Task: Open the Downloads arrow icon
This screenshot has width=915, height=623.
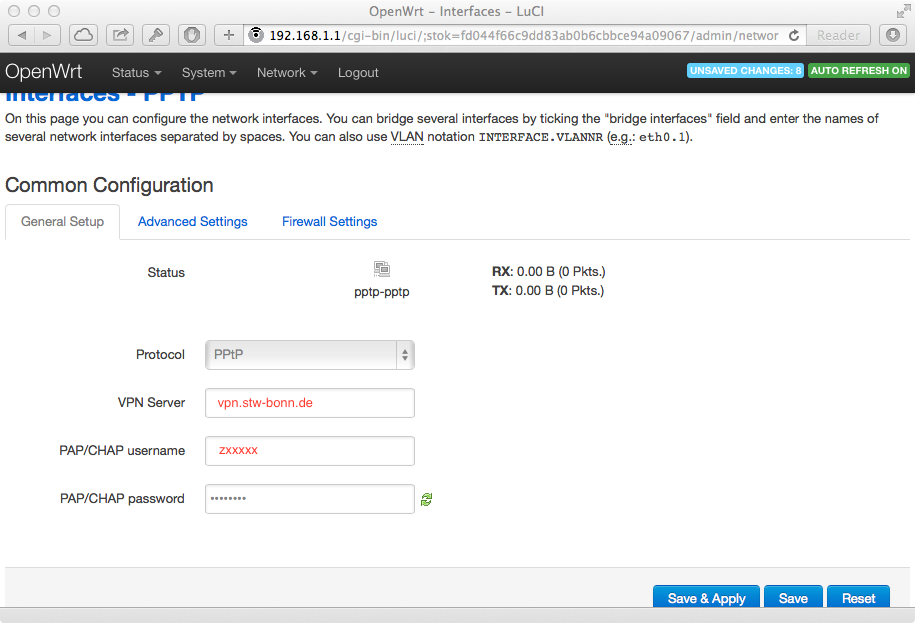Action: click(893, 36)
